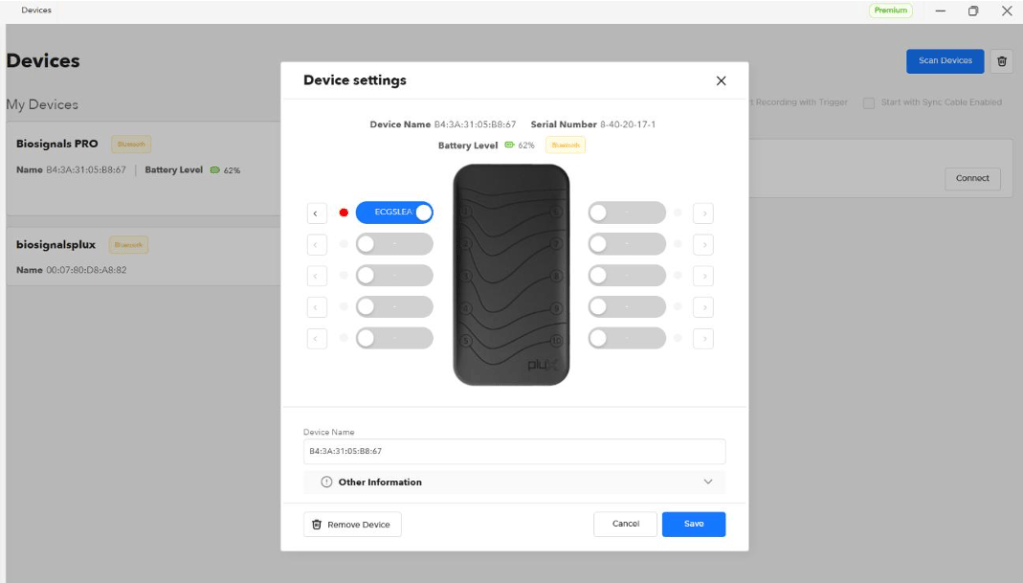The image size is (1023, 583).
Task: Click Bluetooth badge next to biosignalsplux
Action: point(129,245)
